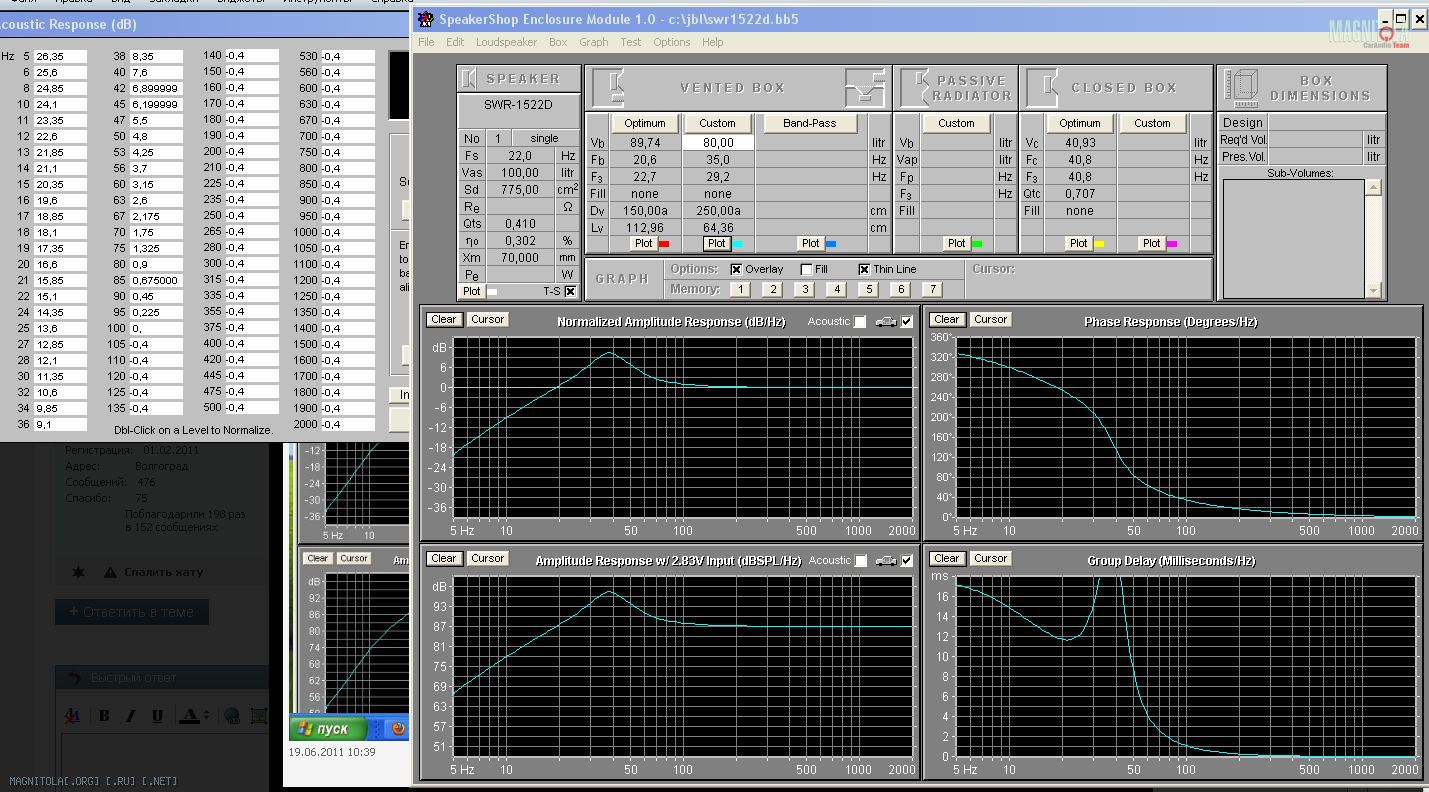Enable Acoustic checkbox on 2.83V Amplitude graph

coord(860,560)
